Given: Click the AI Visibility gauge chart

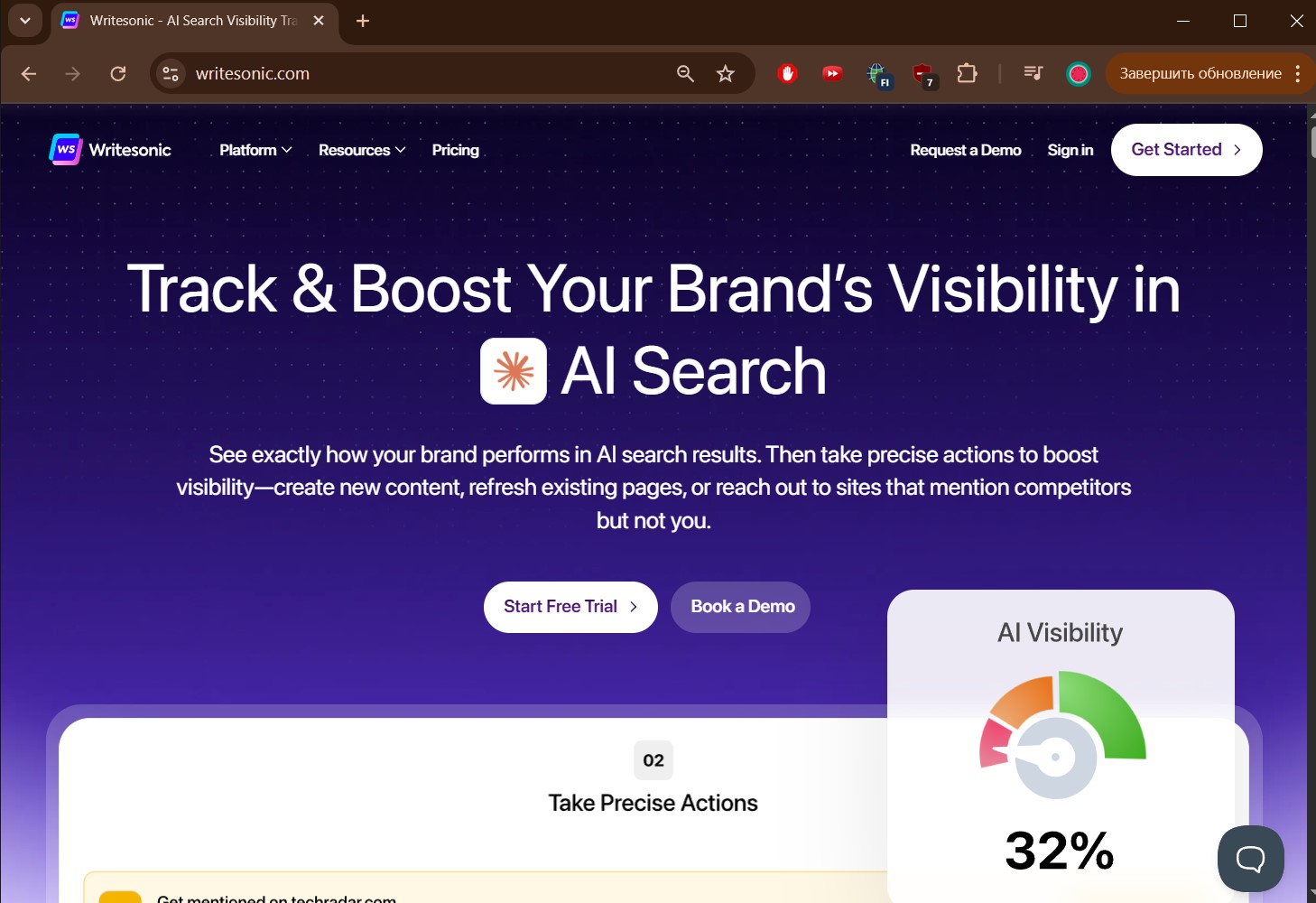Looking at the screenshot, I should click(x=1062, y=733).
